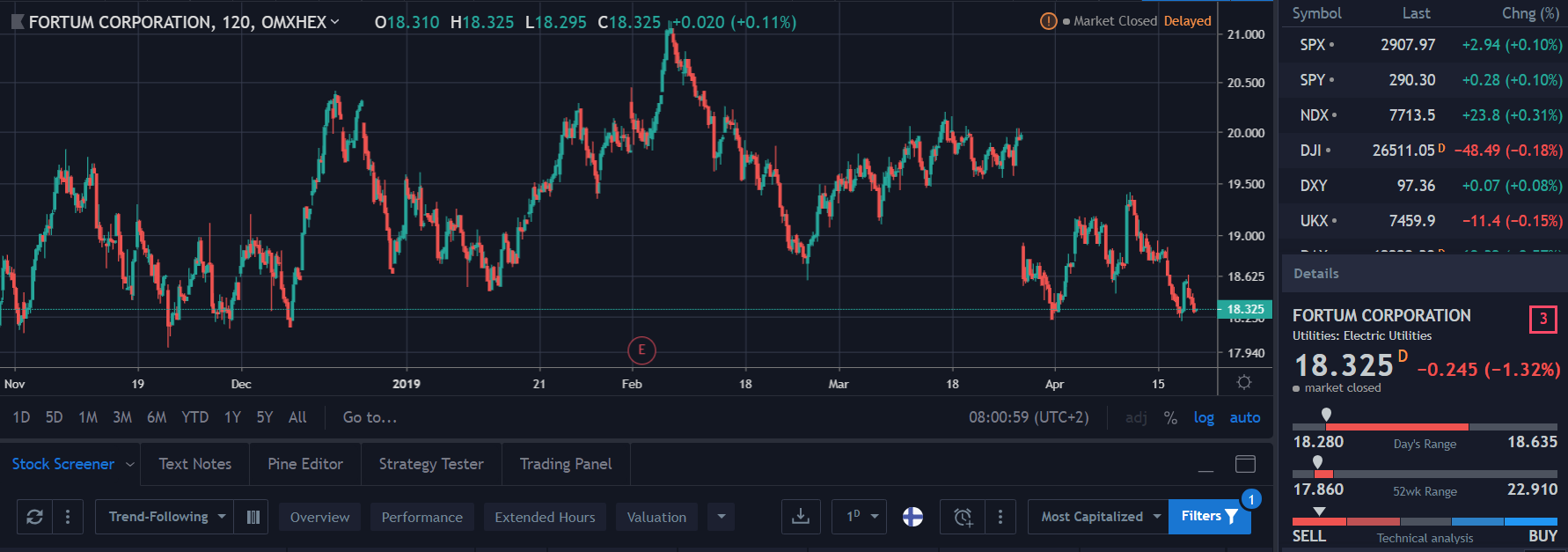This screenshot has height=552, width=1568.
Task: Click the Technical analysis sell-buy gauge
Action: click(x=1424, y=522)
